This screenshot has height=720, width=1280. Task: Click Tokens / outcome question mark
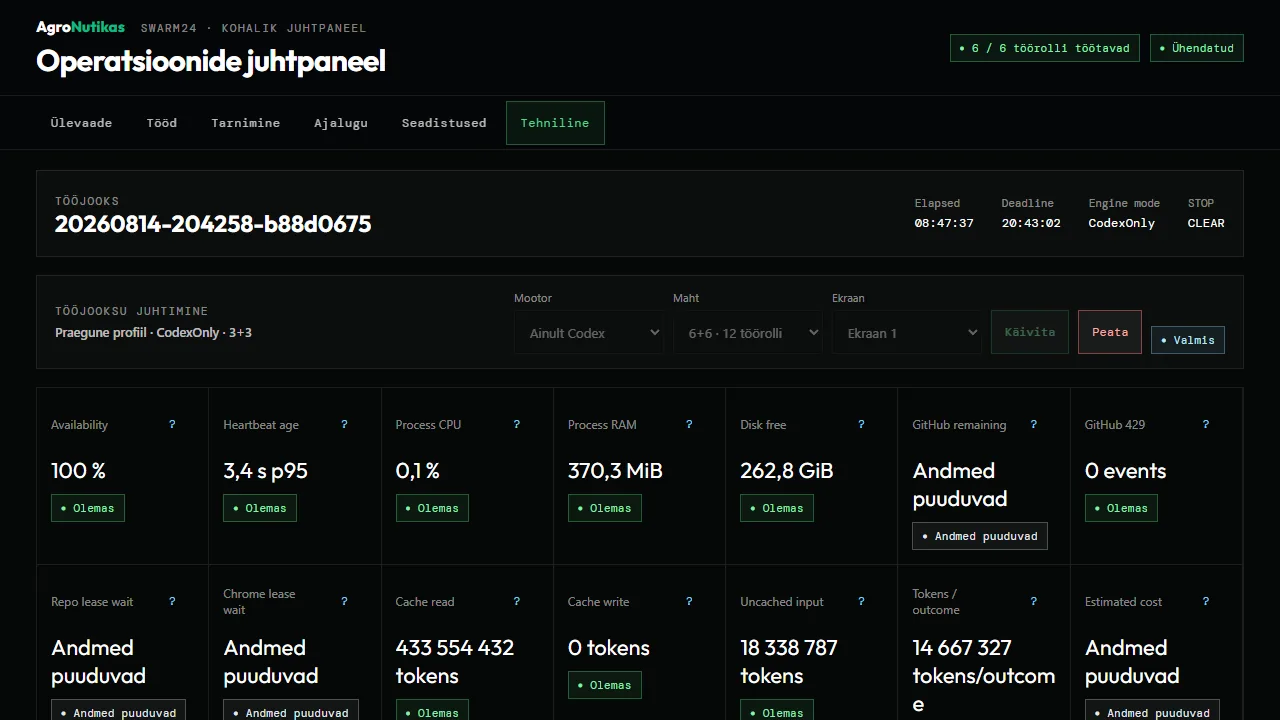tap(1034, 602)
